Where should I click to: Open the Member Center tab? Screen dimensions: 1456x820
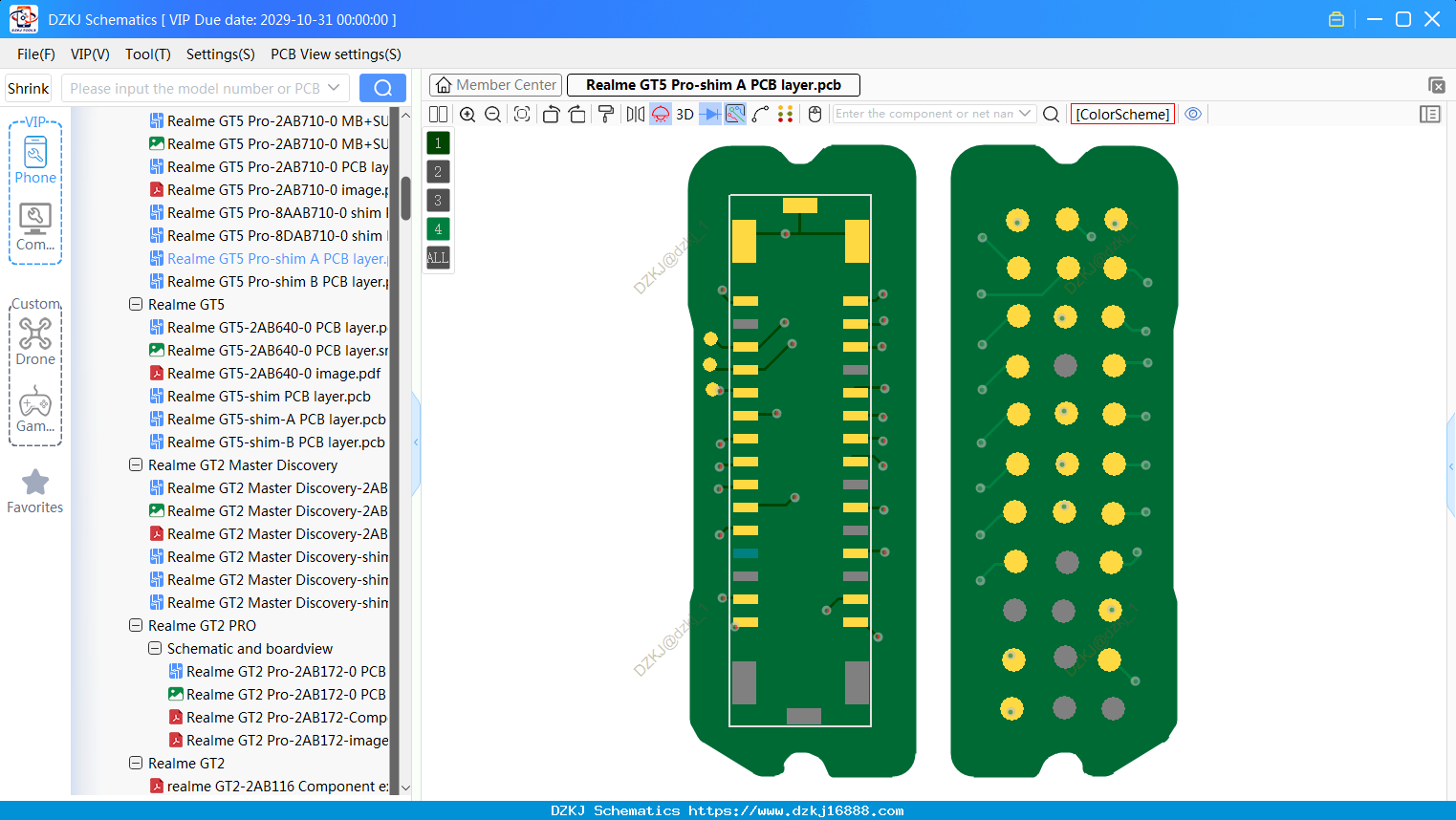point(495,85)
